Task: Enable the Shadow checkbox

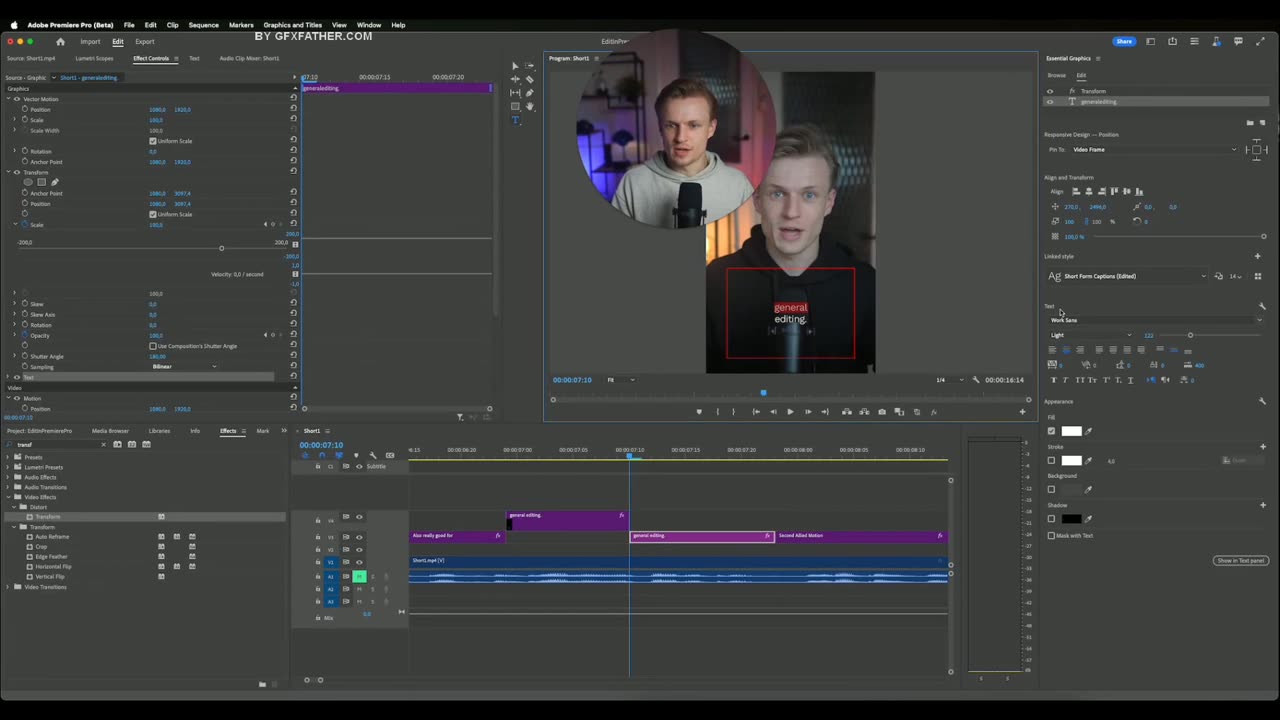Action: coord(1051,519)
